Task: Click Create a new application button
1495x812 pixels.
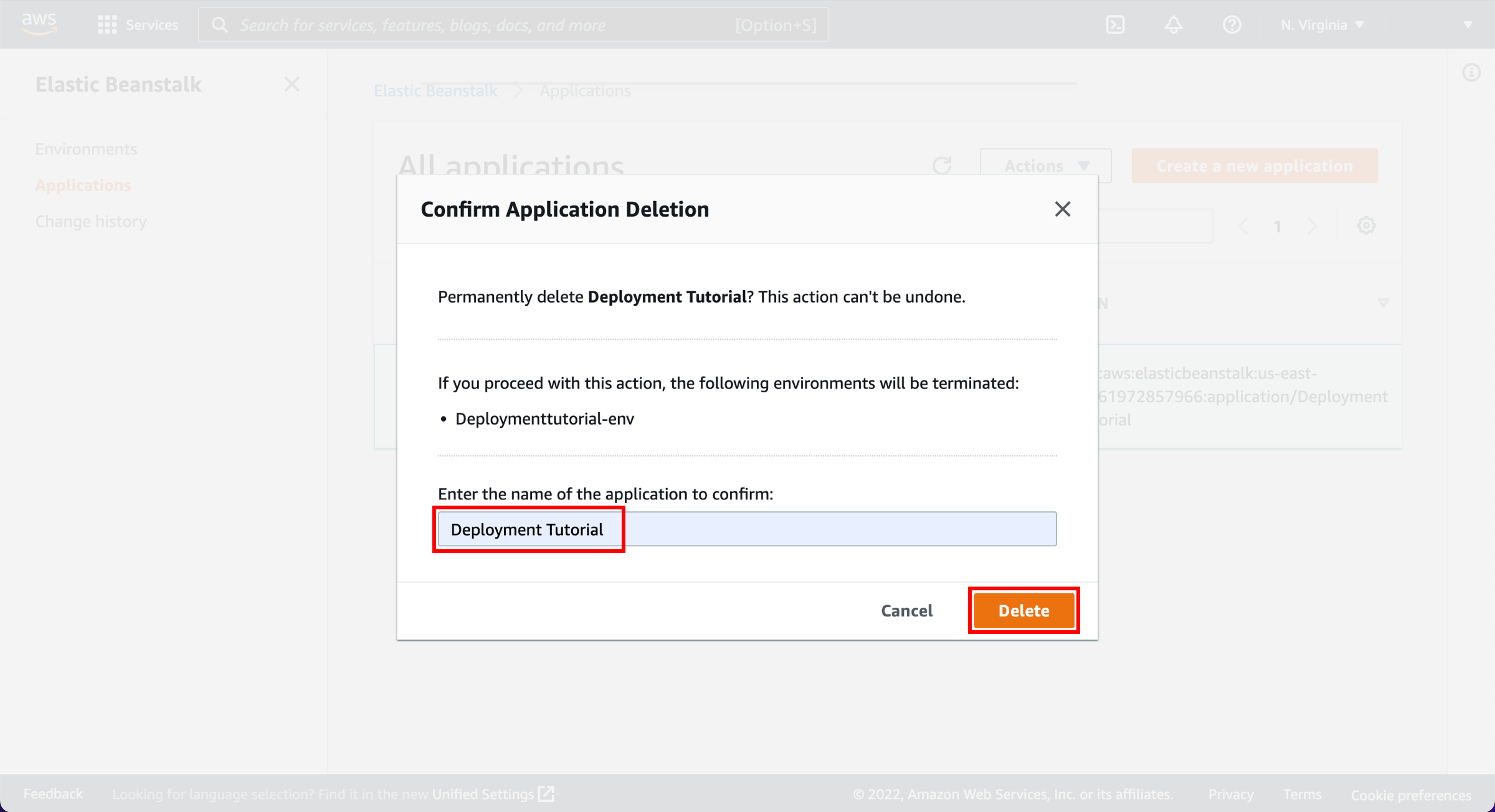Action: 1255,166
